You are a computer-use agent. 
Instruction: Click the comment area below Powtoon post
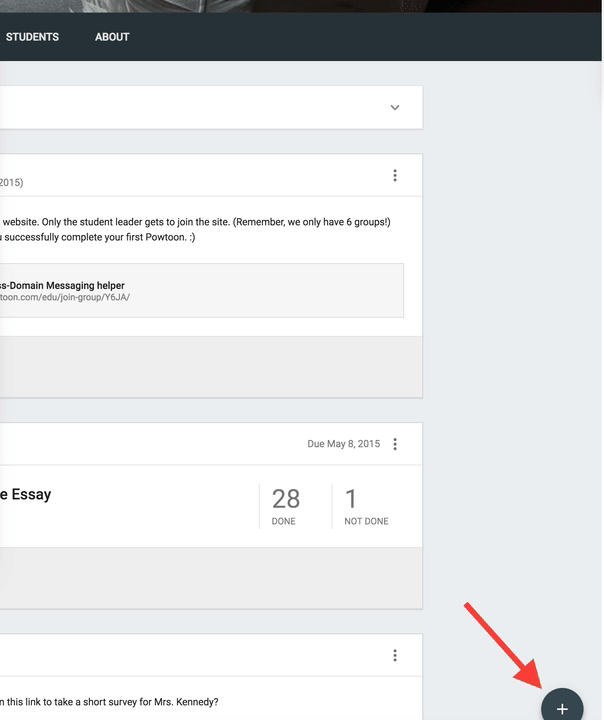200,366
